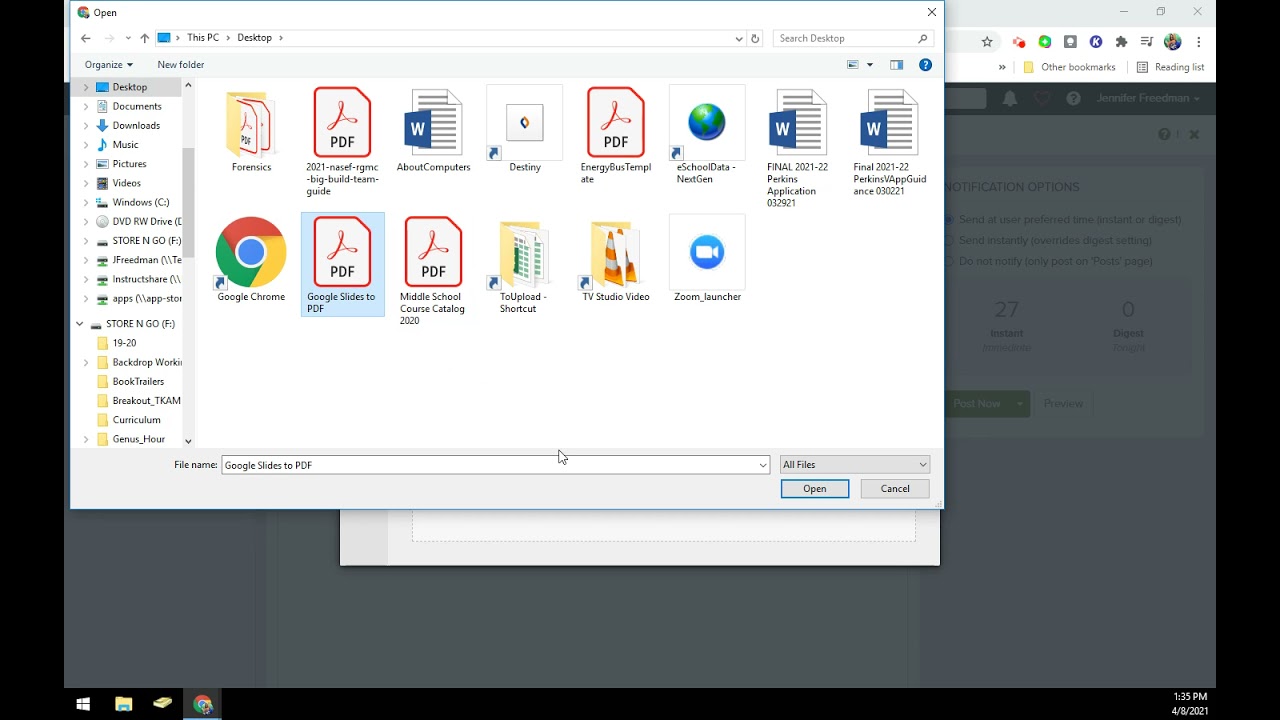The image size is (1280, 720).
Task: Open dialog help question mark icon
Action: coord(926,65)
